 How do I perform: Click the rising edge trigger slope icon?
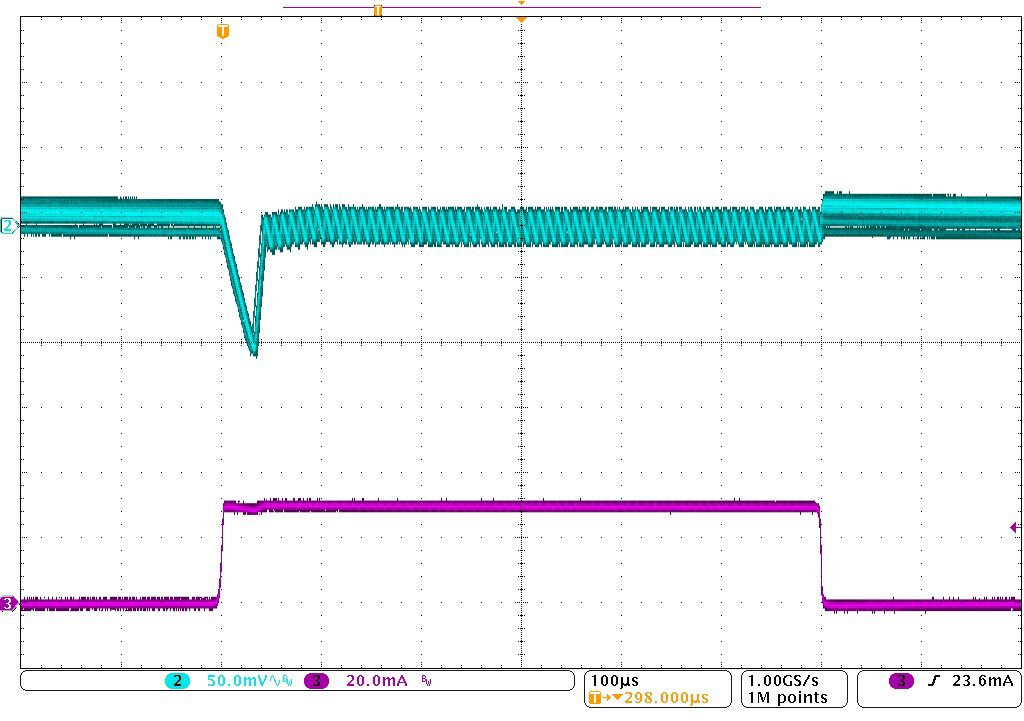(x=932, y=681)
